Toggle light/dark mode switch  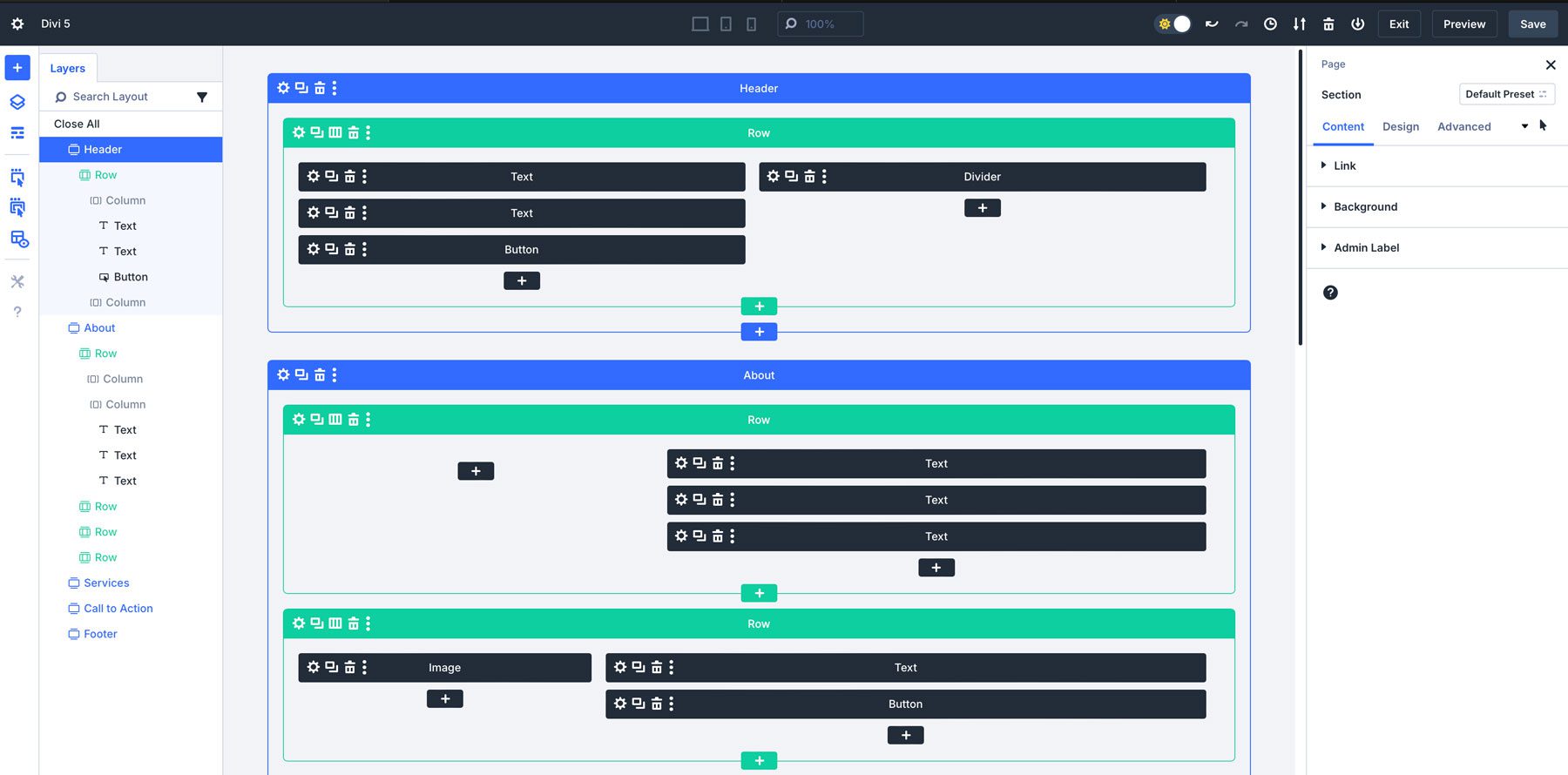pos(1173,24)
